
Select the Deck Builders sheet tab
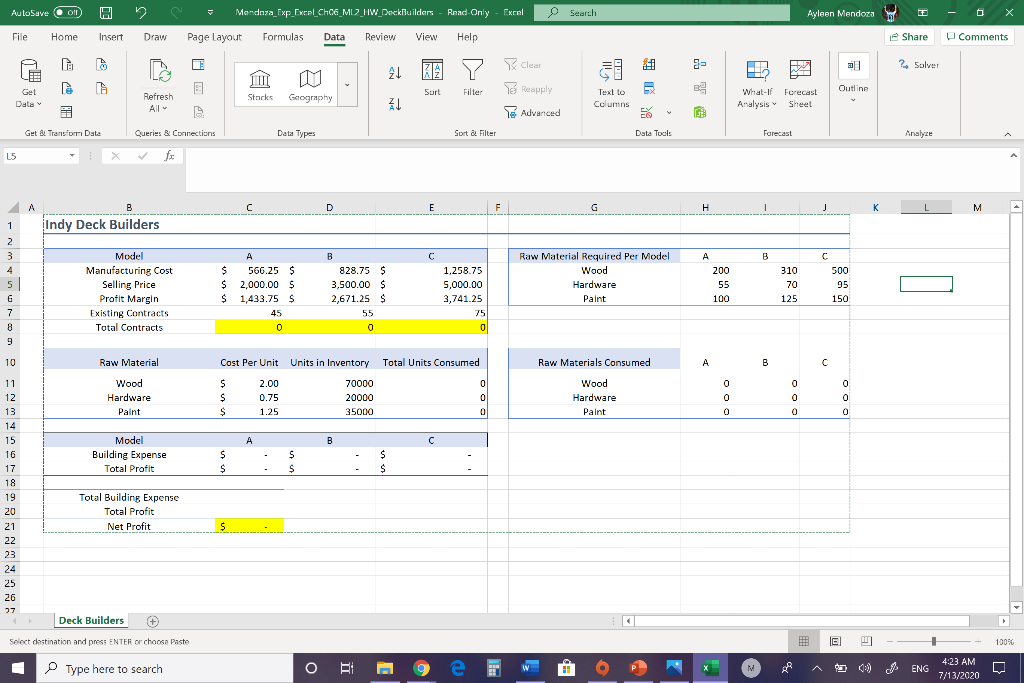(91, 620)
